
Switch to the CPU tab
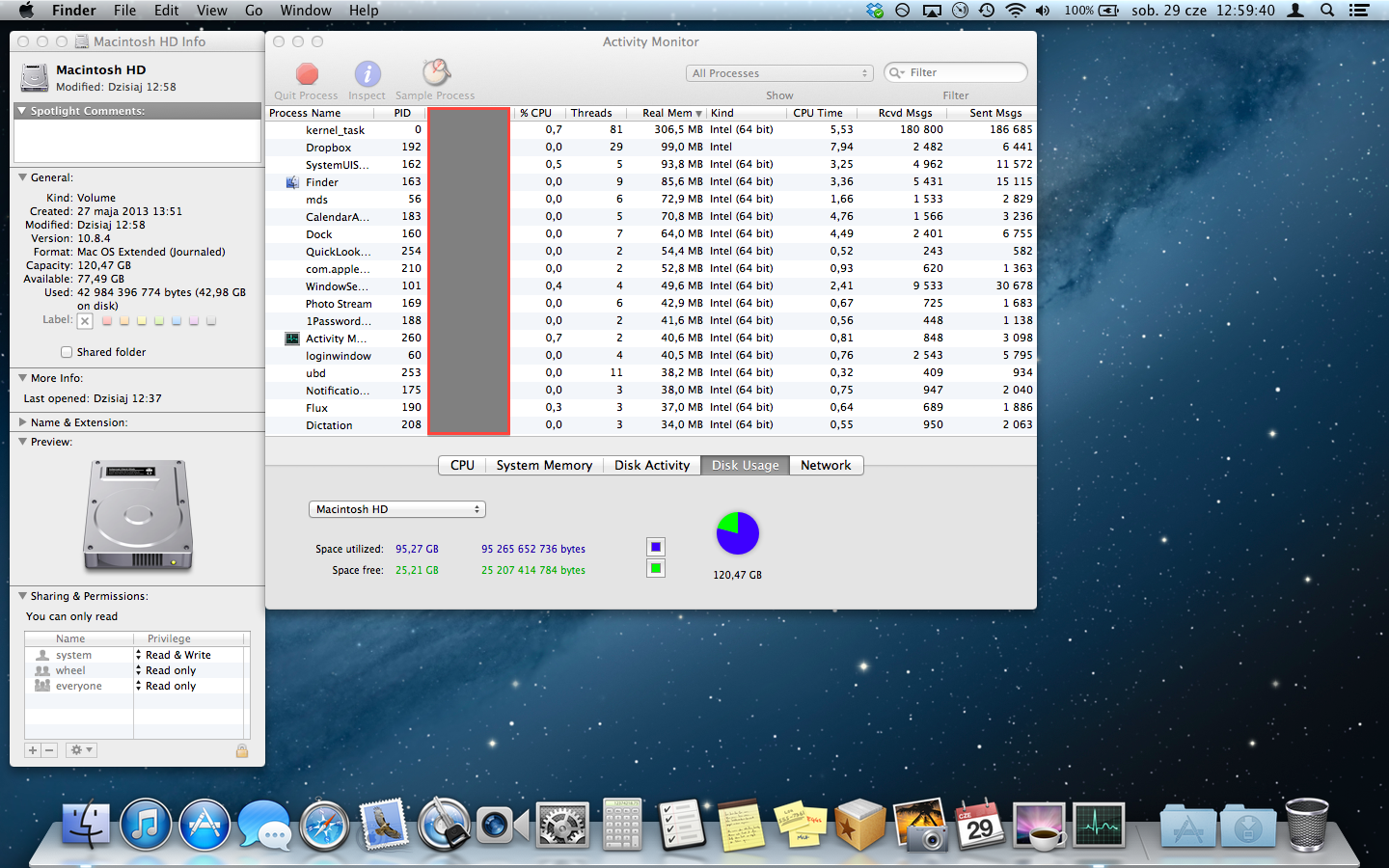462,465
